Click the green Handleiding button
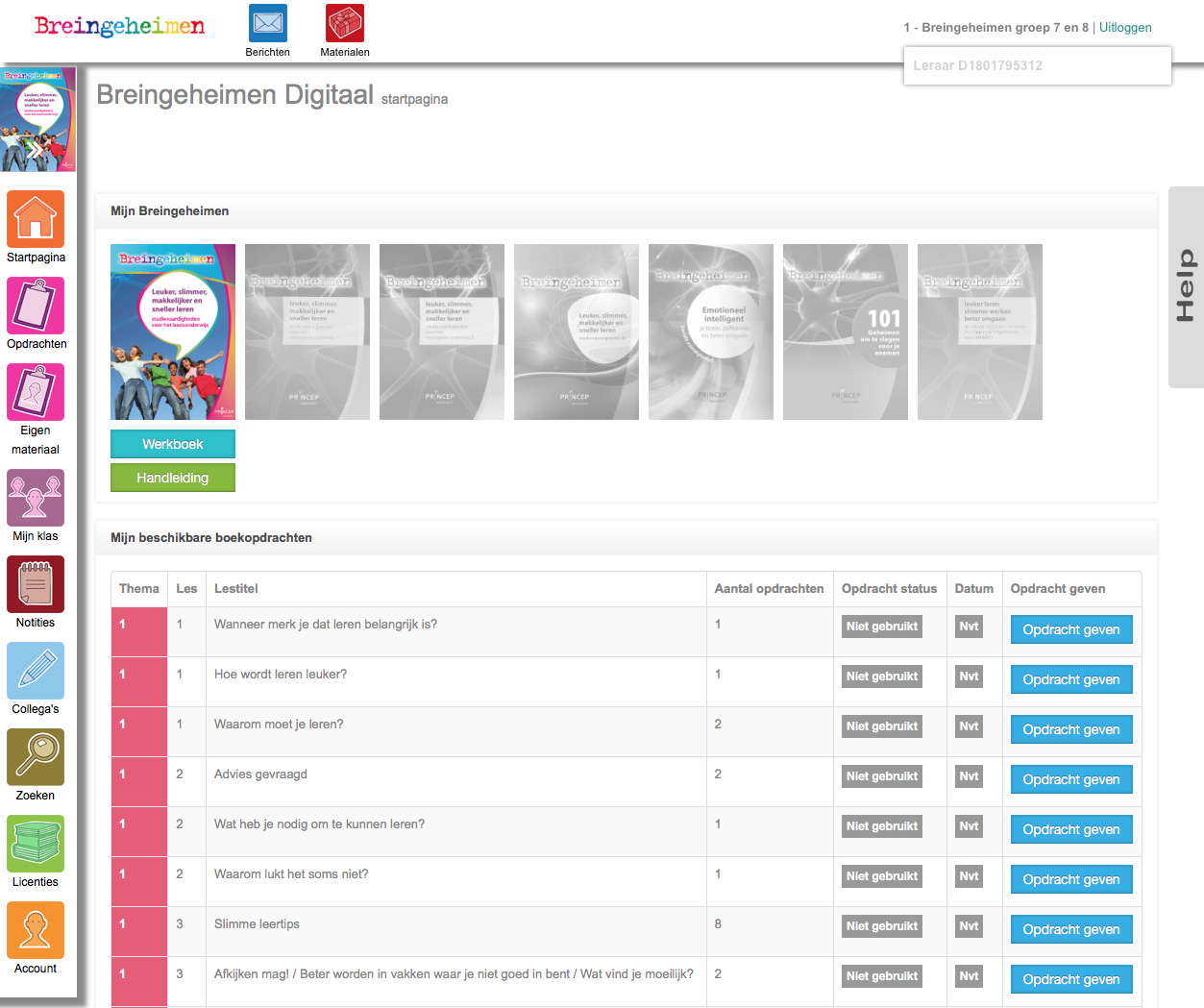This screenshot has width=1204, height=1008. (173, 478)
